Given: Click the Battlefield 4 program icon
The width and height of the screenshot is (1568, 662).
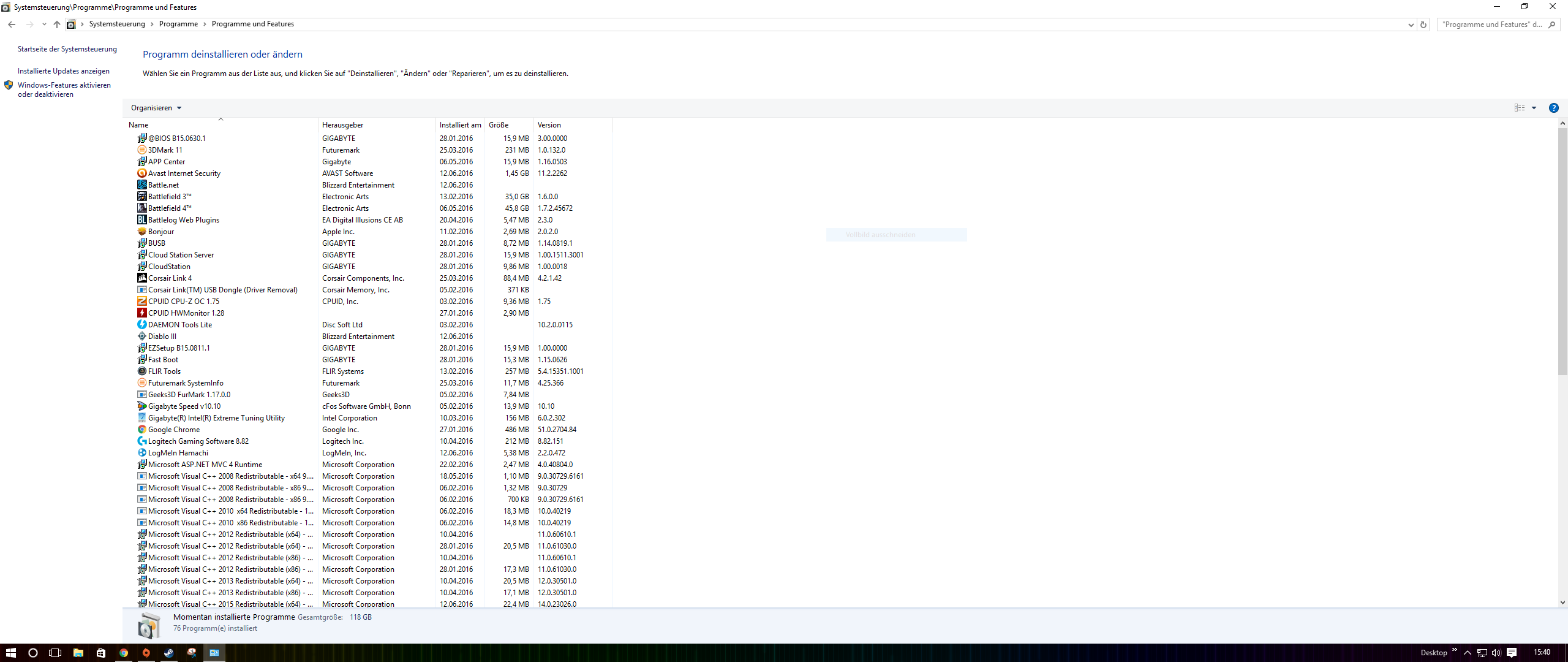Looking at the screenshot, I should point(141,208).
